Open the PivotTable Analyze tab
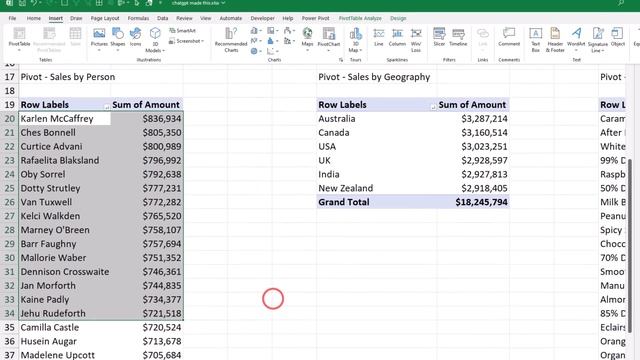The width and height of the screenshot is (640, 360). [x=360, y=18]
